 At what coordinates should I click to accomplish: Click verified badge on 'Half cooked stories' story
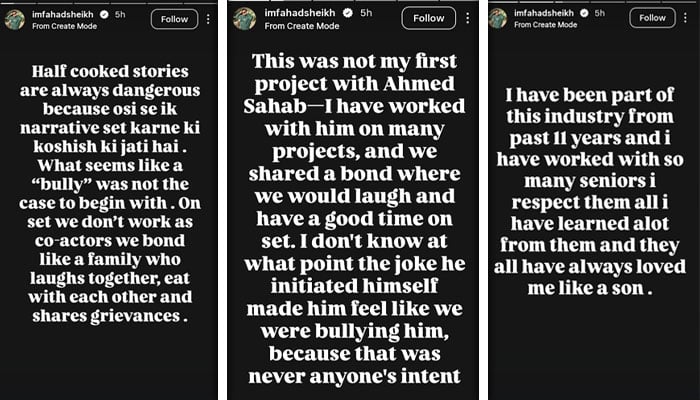tap(104, 15)
